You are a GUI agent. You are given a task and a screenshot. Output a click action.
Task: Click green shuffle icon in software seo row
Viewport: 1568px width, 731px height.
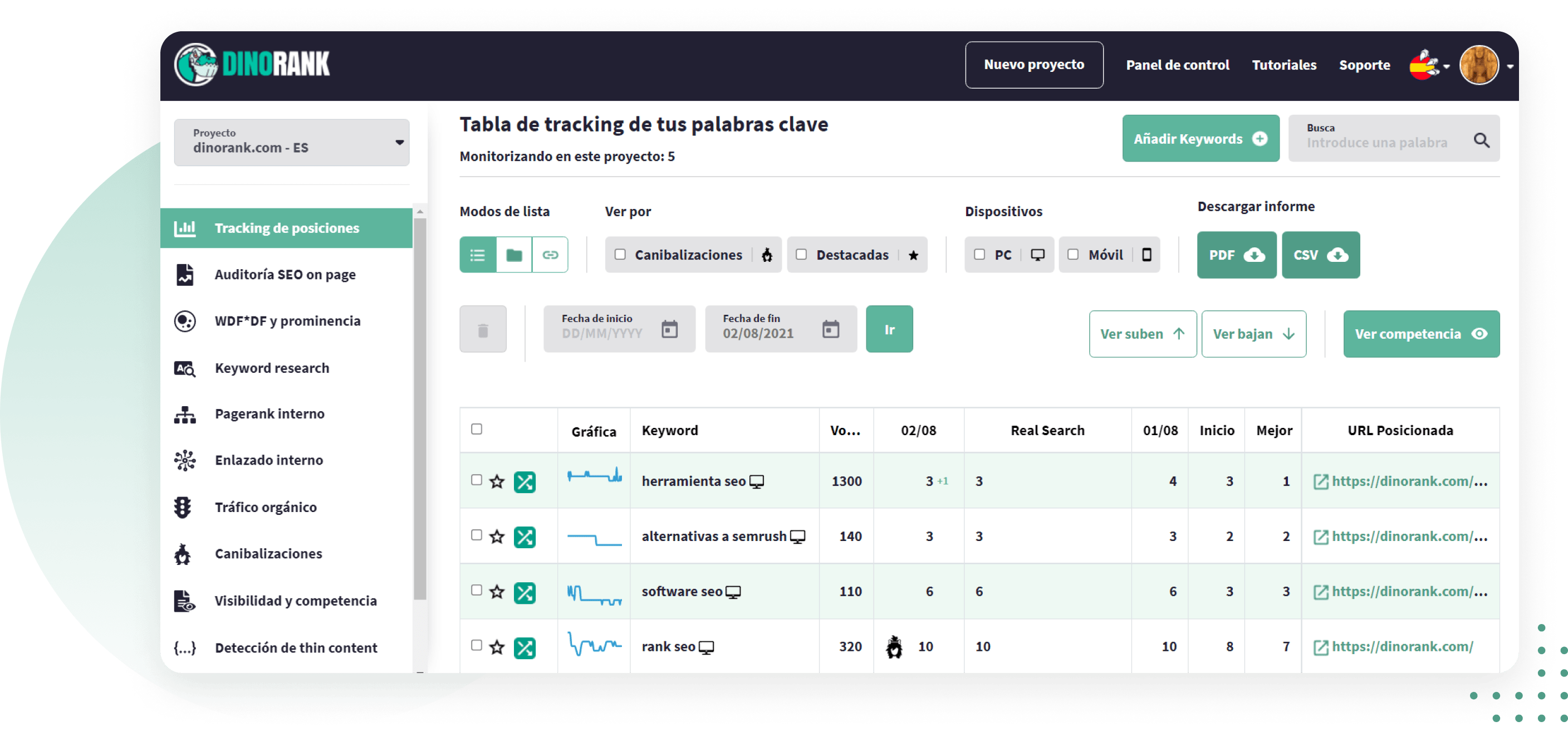524,593
